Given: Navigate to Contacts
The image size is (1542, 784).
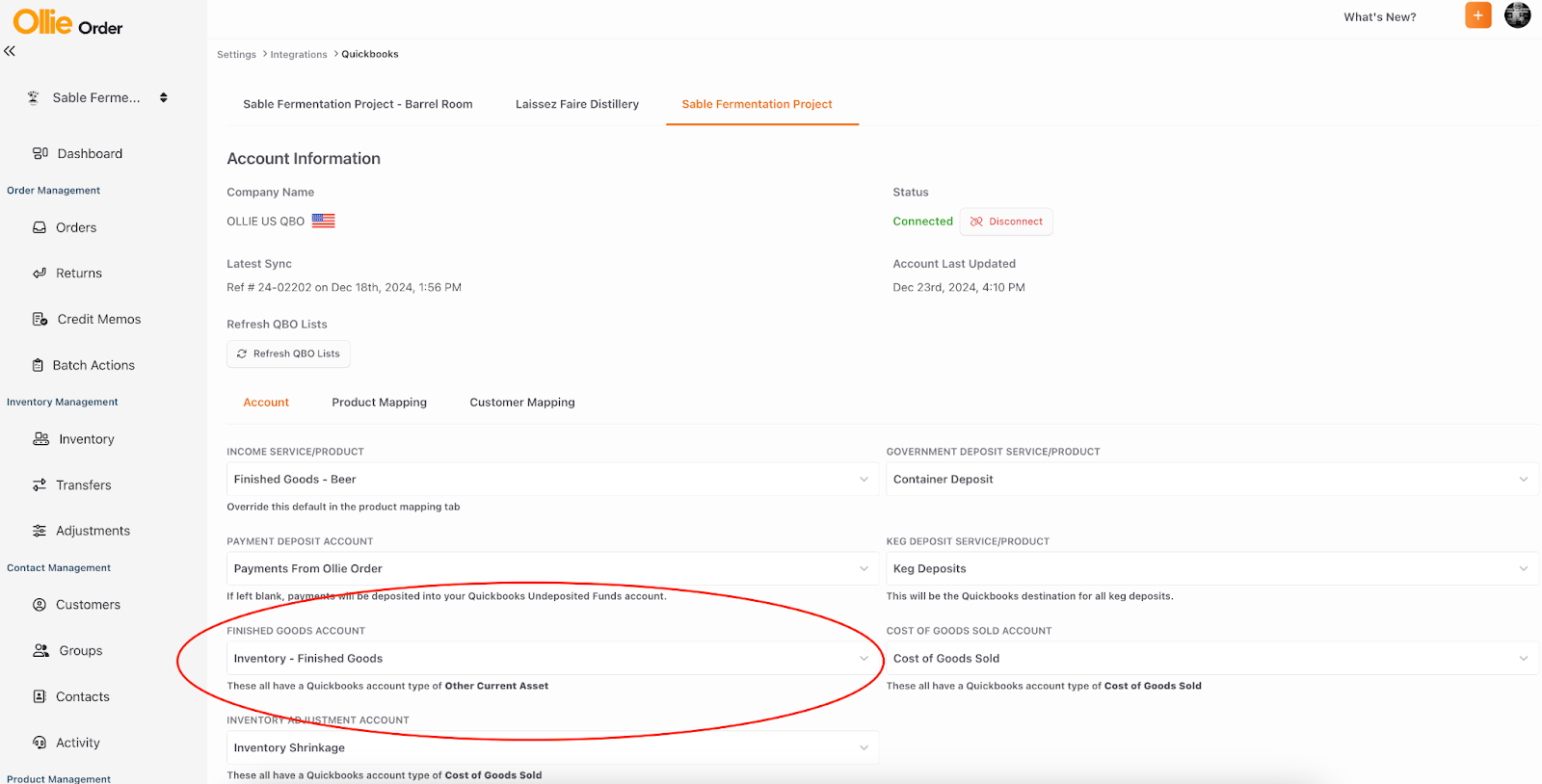Looking at the screenshot, I should pyautogui.click(x=83, y=696).
